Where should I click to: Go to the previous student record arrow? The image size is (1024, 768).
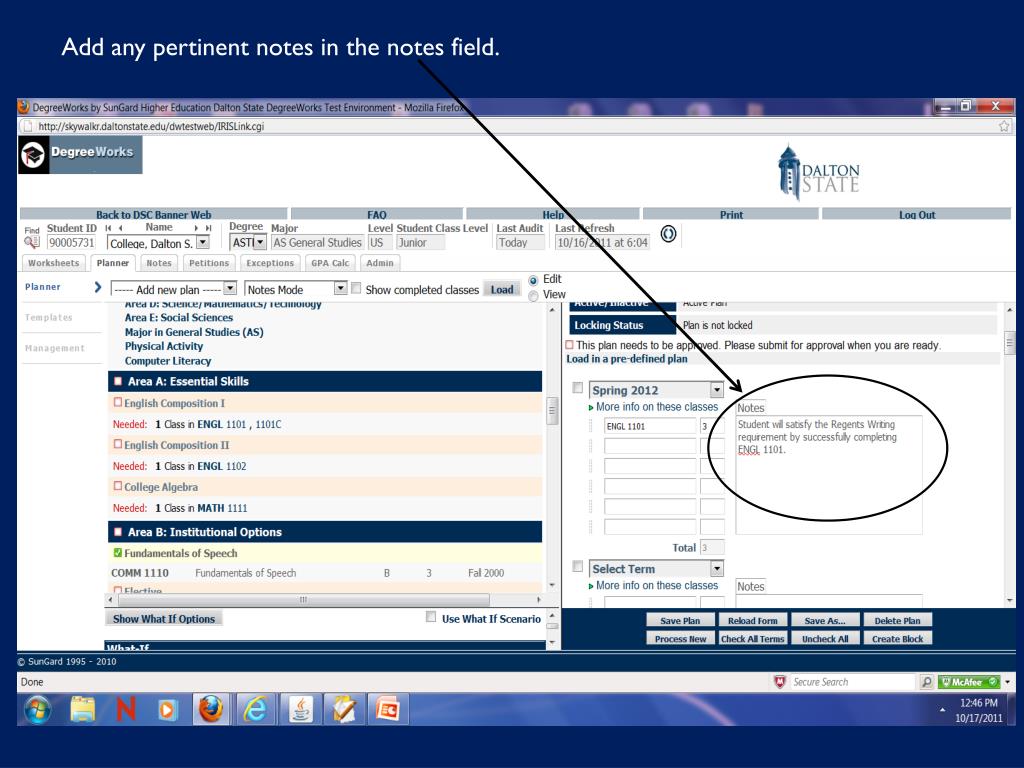click(120, 228)
